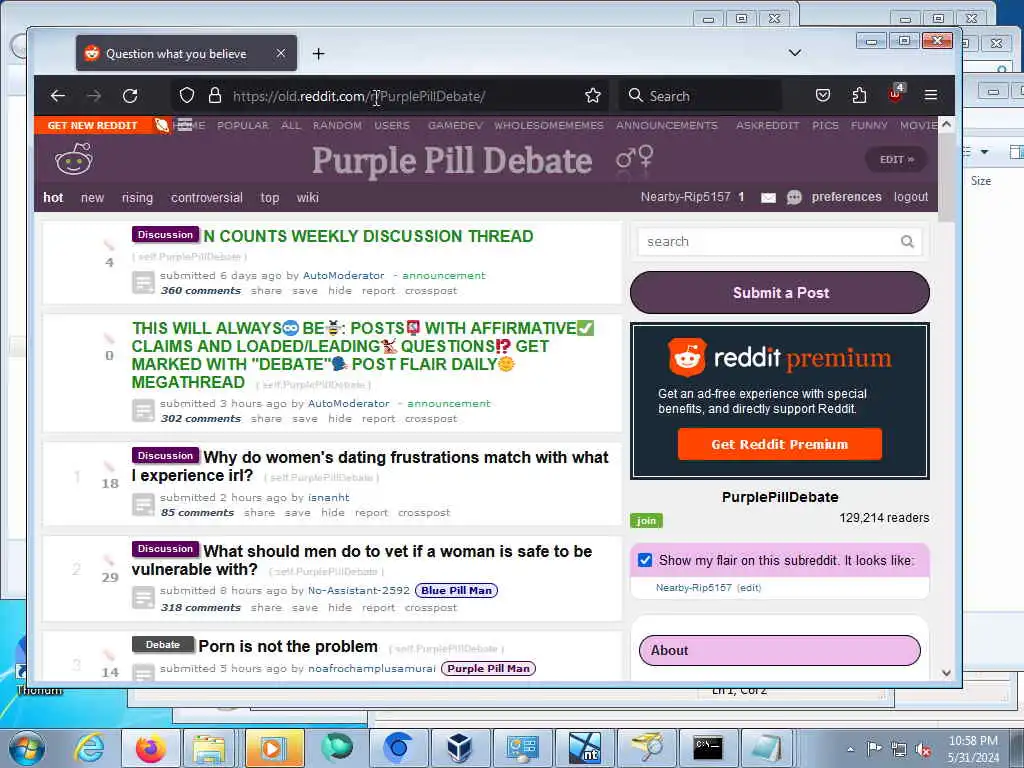Select the 'rising' sorting tab

[137, 197]
